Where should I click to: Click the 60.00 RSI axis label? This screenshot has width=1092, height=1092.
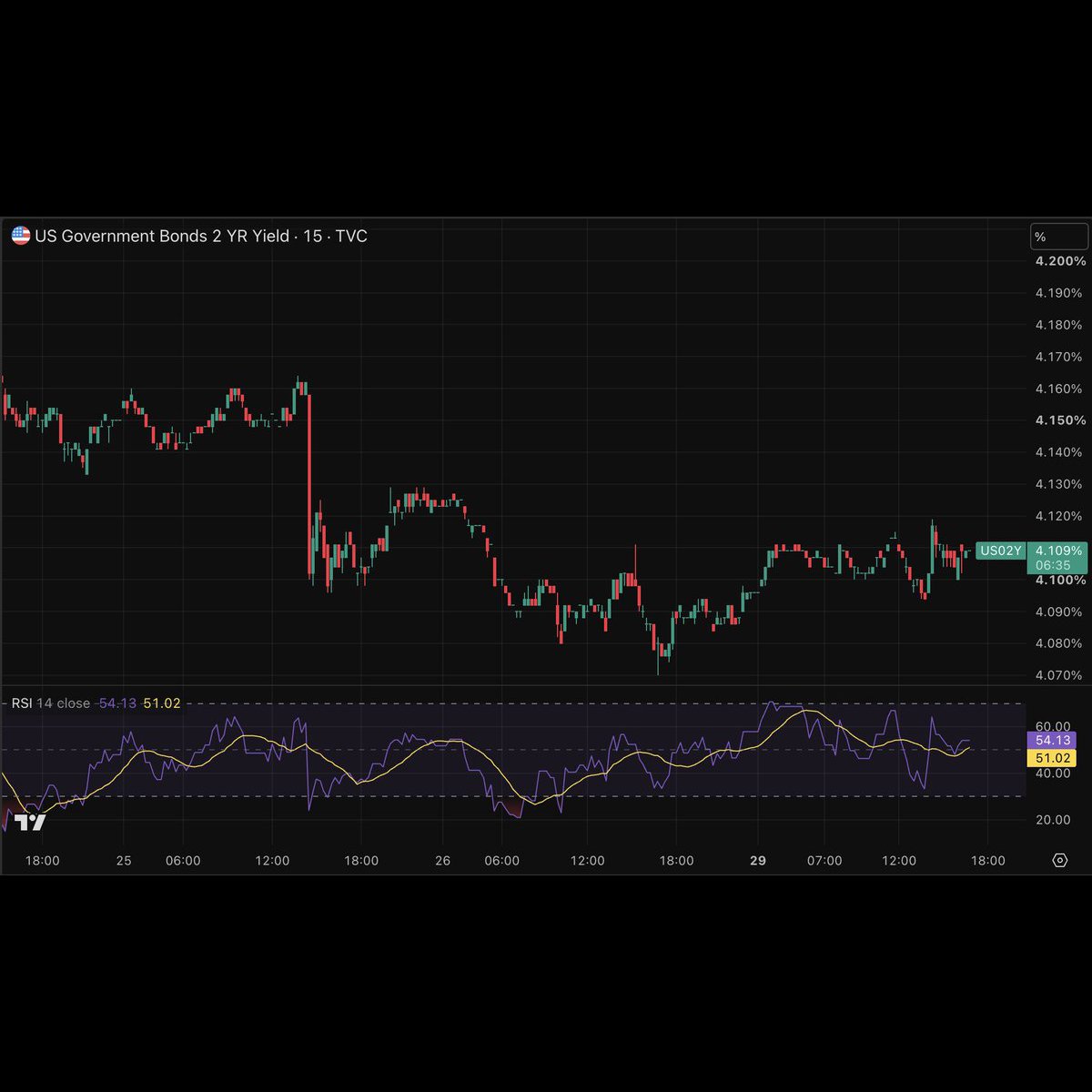[1052, 726]
